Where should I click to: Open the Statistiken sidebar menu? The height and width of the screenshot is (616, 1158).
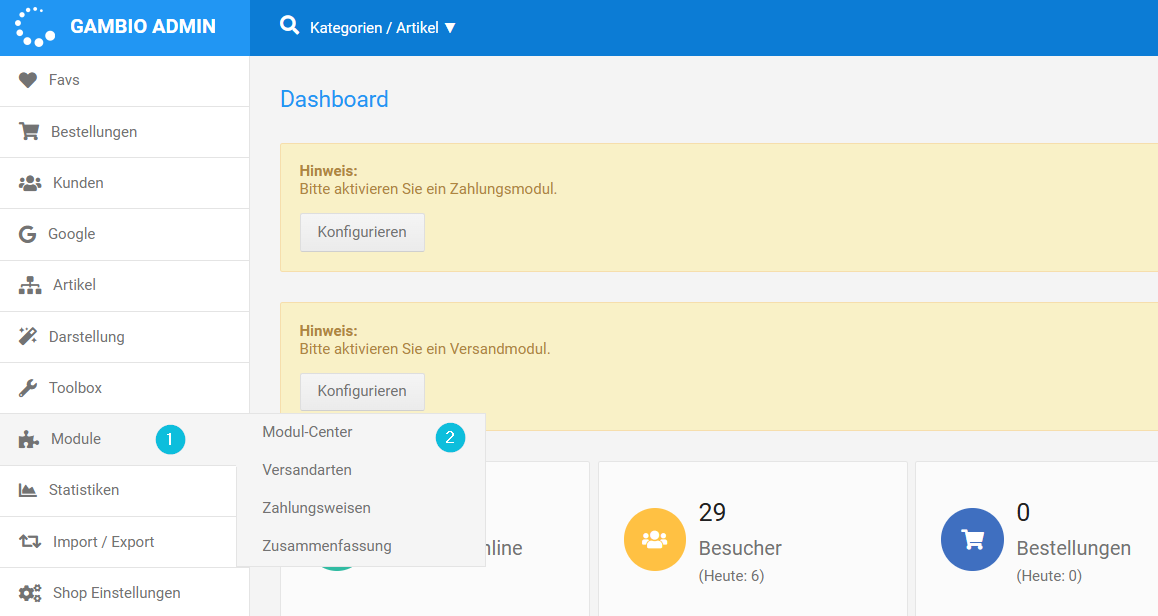[x=118, y=490]
